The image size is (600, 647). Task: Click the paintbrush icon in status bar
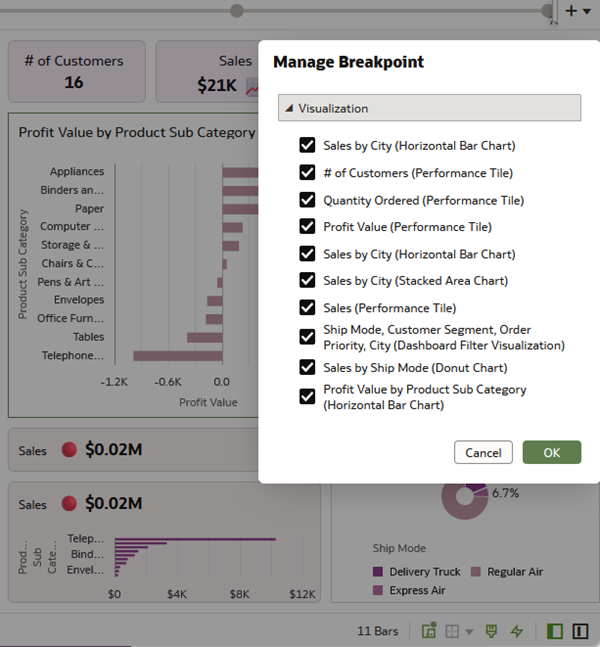point(491,631)
